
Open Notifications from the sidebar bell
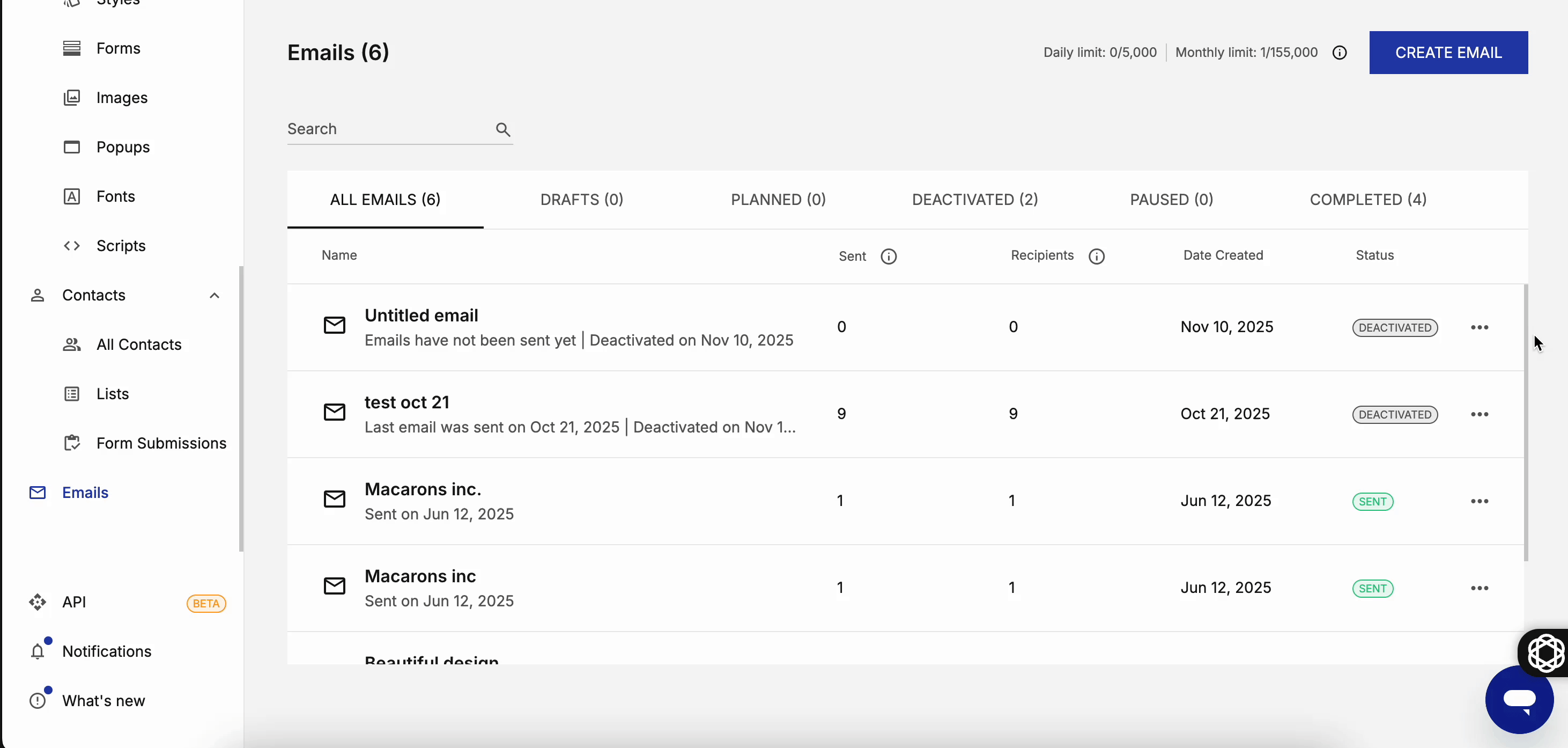(38, 651)
